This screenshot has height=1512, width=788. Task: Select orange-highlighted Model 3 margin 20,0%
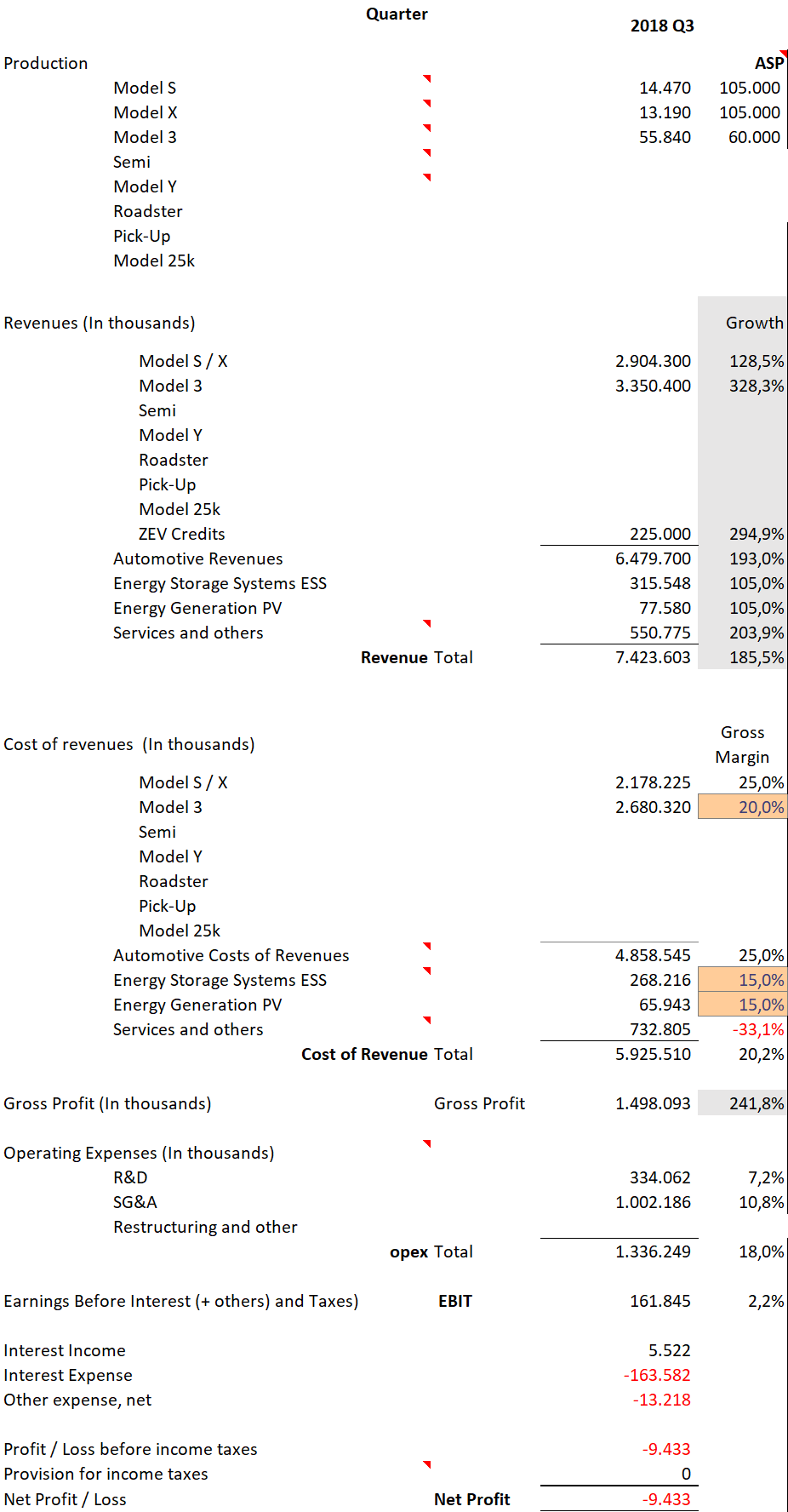743,807
